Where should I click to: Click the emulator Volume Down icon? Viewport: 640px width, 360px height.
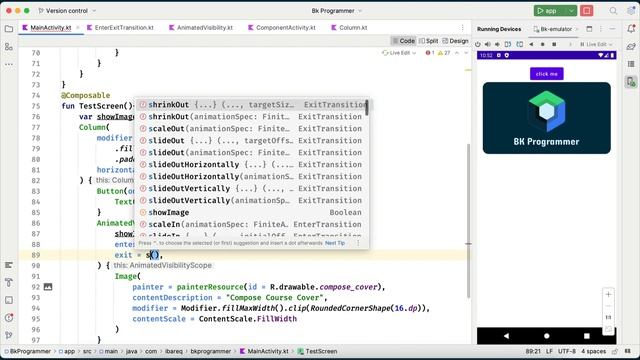coord(497,44)
